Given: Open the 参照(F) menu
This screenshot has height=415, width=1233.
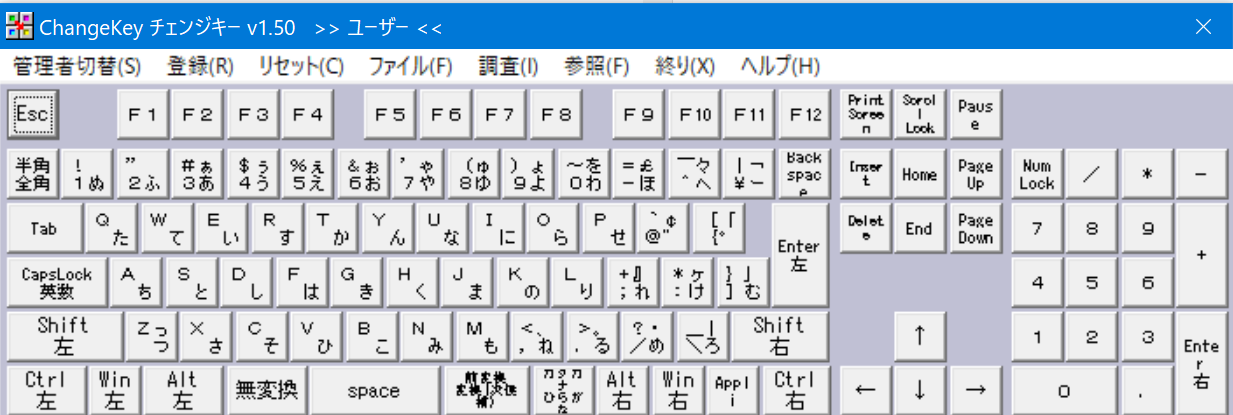Looking at the screenshot, I should tap(597, 67).
